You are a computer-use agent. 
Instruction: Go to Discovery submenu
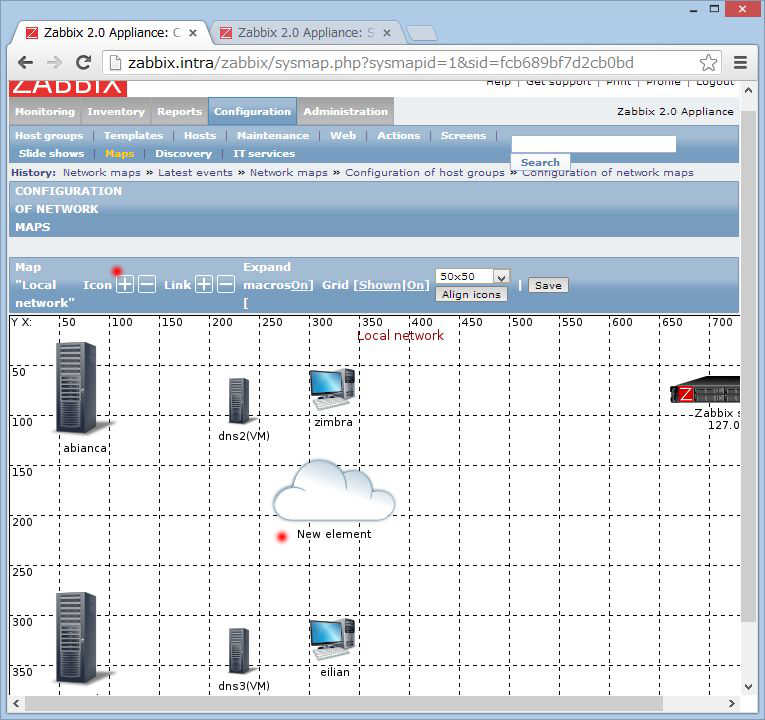tap(183, 154)
